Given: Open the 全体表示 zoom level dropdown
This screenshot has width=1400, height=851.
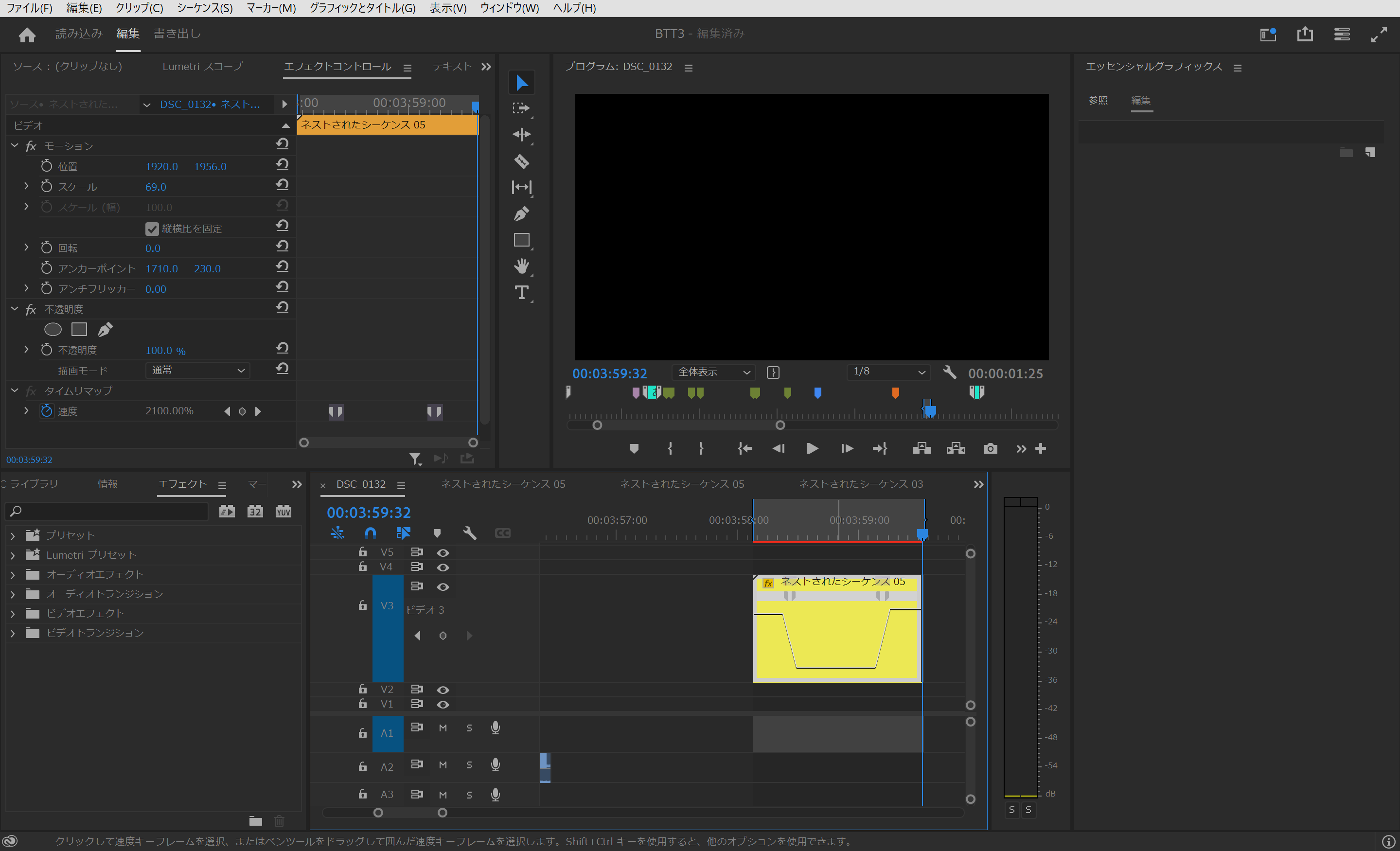Looking at the screenshot, I should (x=714, y=372).
